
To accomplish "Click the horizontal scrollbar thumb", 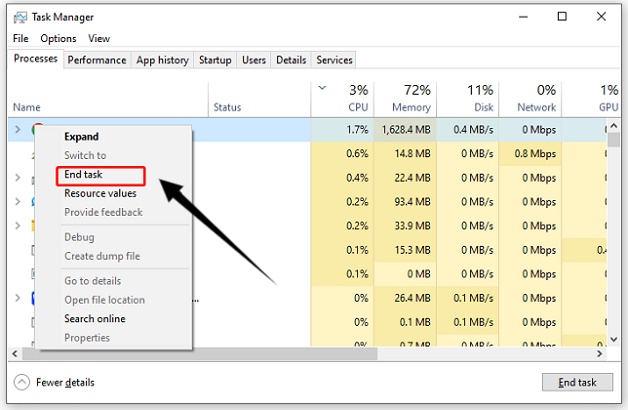I will 200,354.
